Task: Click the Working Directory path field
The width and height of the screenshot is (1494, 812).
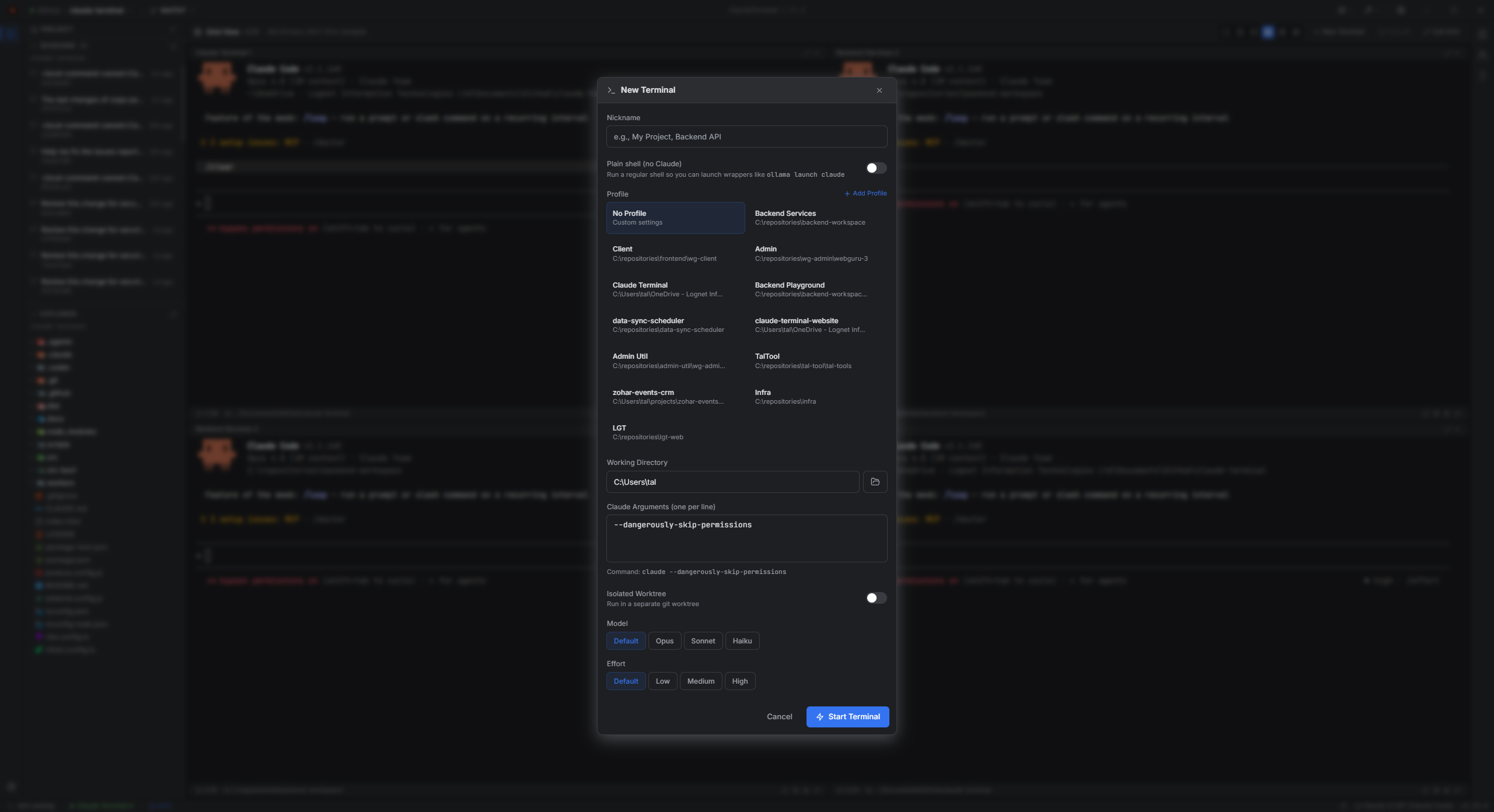Action: [732, 482]
